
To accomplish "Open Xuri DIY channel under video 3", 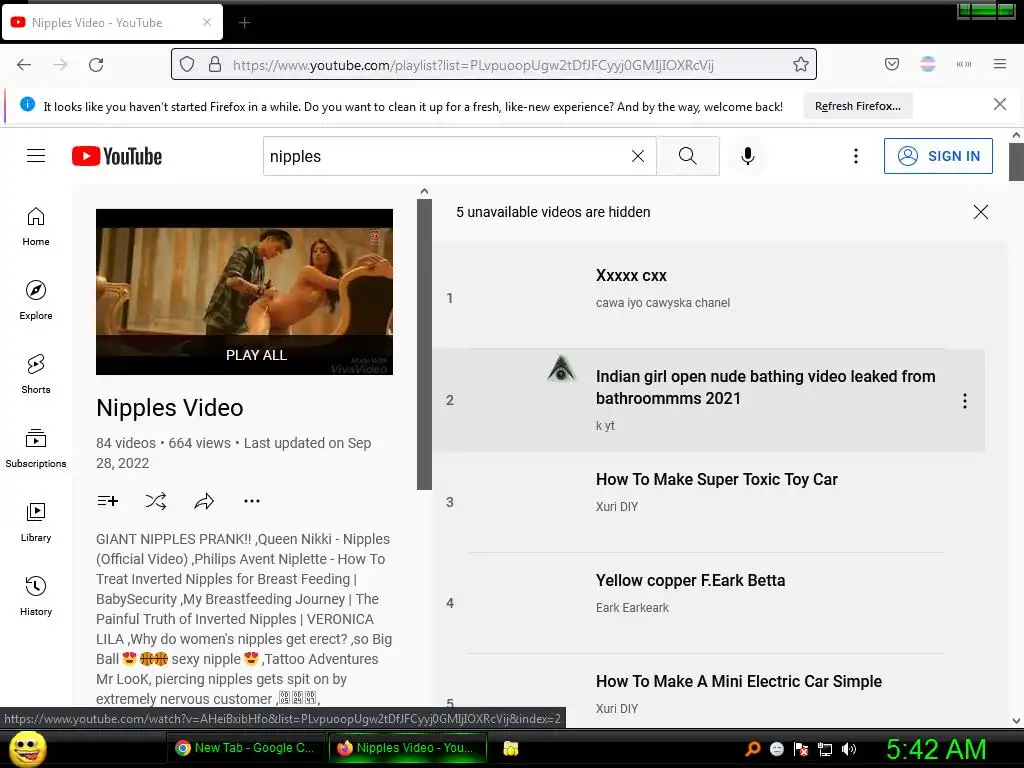I will coord(616,507).
